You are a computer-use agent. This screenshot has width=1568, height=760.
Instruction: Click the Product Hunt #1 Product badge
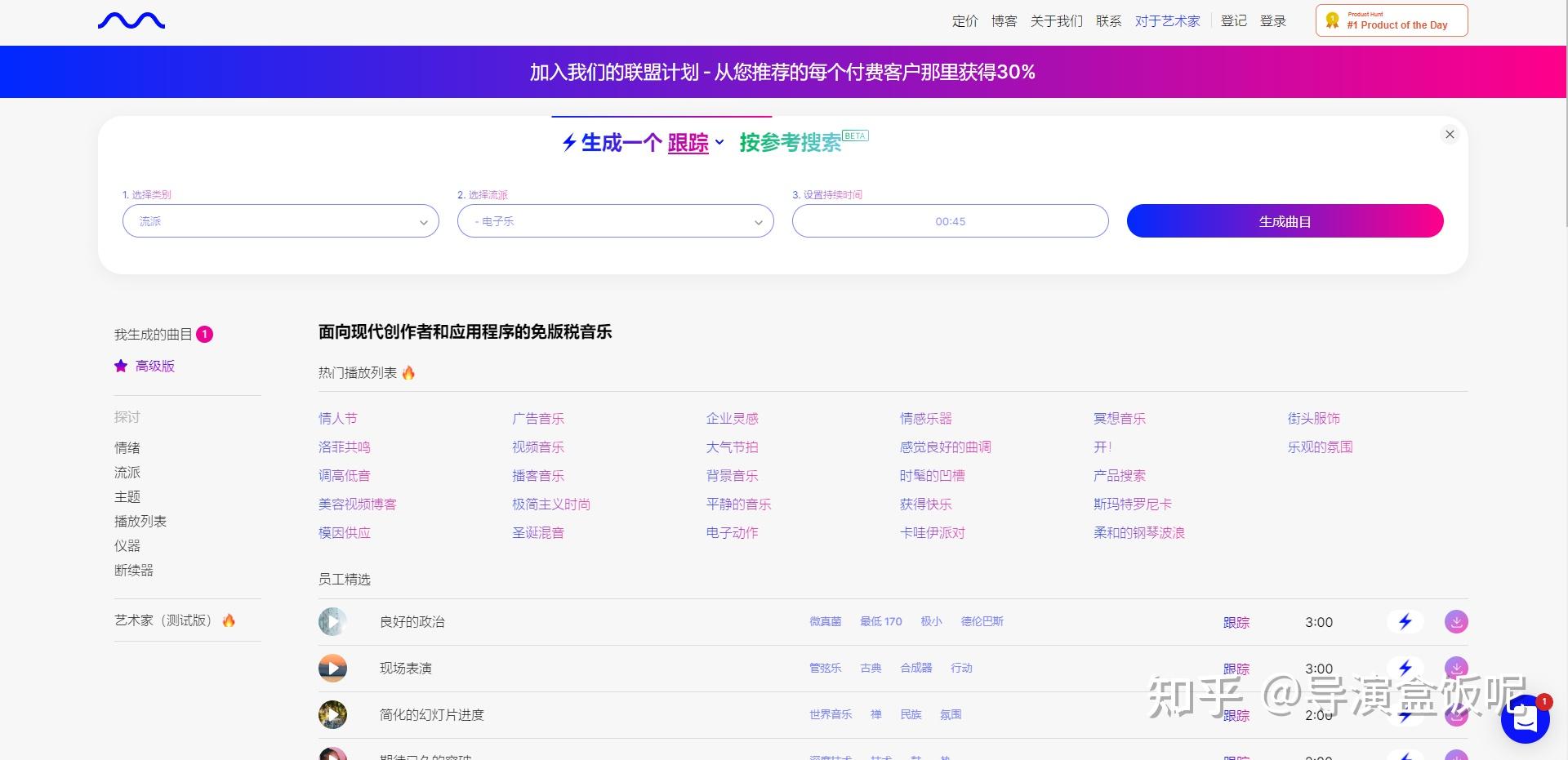1391,20
